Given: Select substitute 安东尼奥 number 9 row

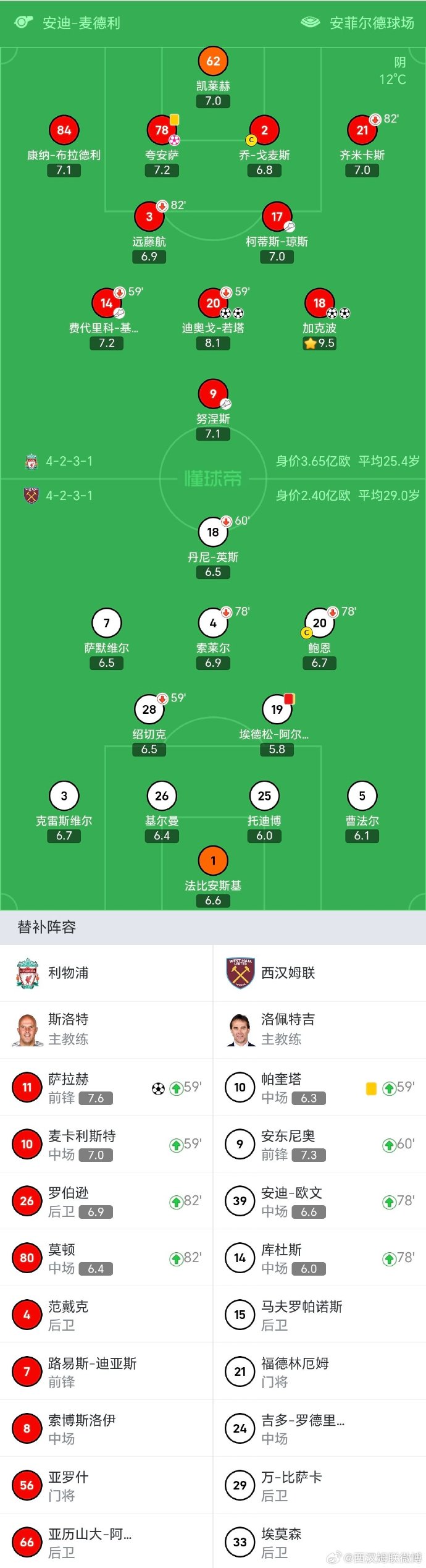Looking at the screenshot, I should coord(319,1145).
